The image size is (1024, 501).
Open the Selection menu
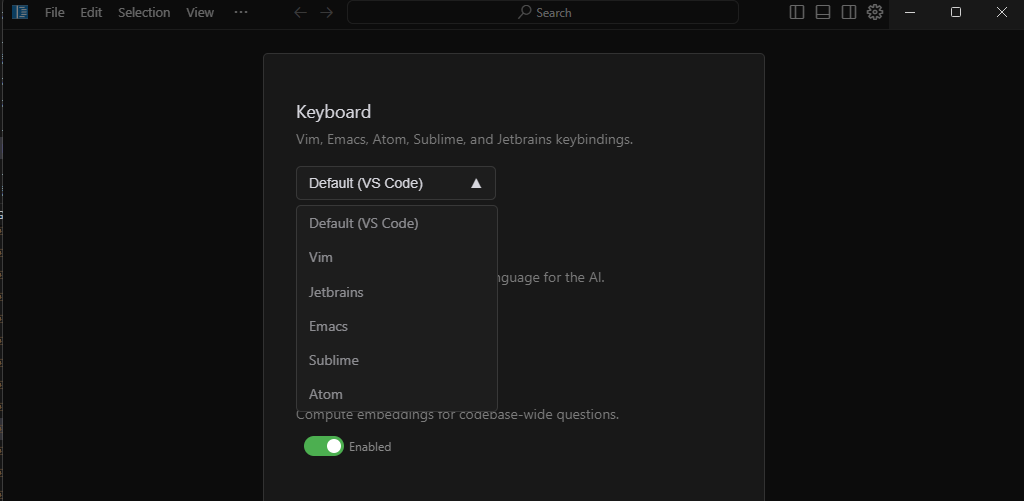[x=144, y=12]
